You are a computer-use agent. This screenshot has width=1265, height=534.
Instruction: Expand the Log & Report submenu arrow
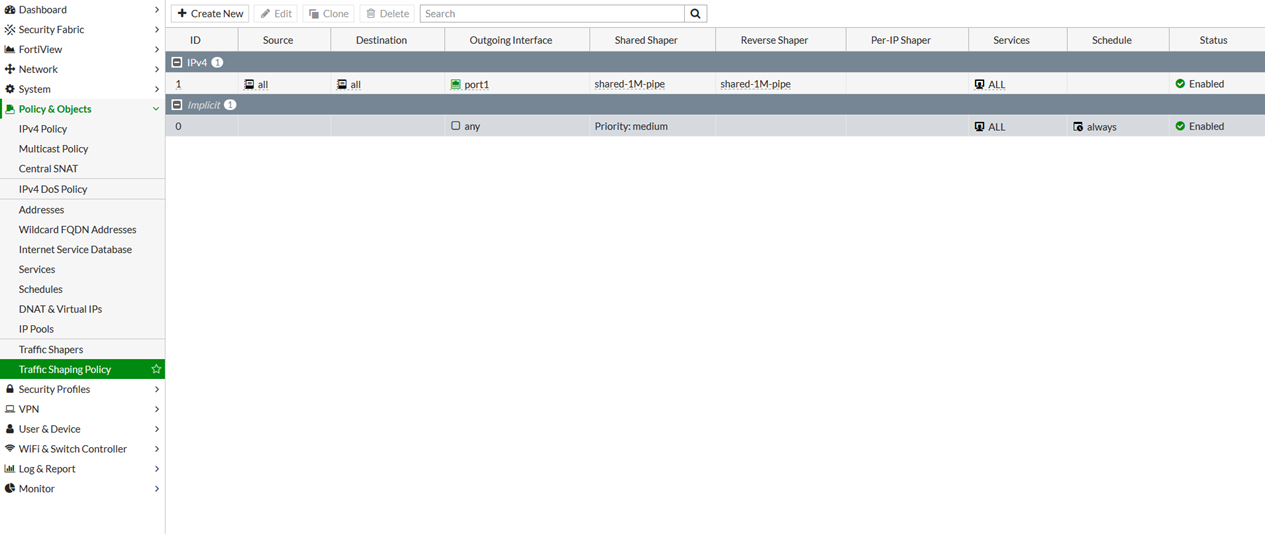157,469
